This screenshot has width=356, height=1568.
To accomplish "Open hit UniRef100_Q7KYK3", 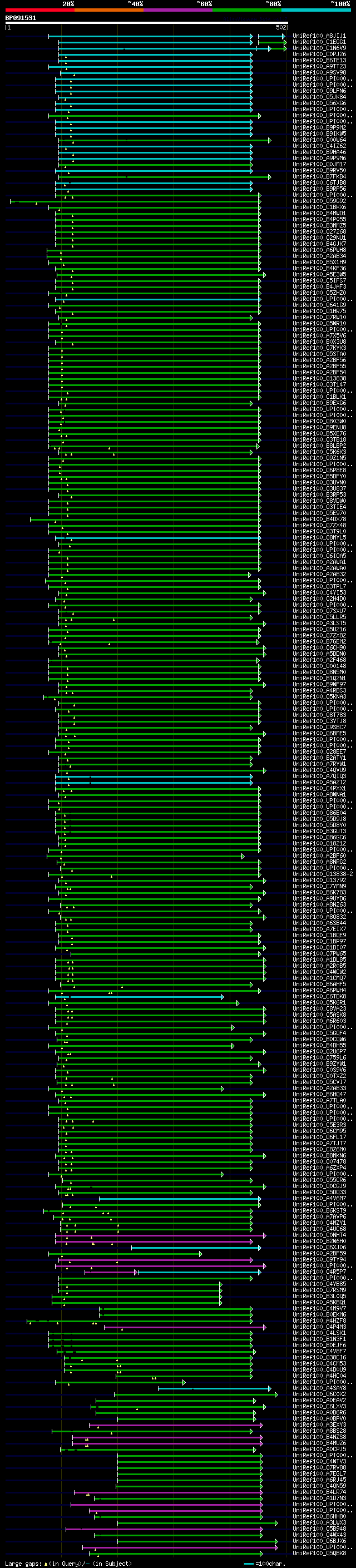I will click(x=319, y=348).
